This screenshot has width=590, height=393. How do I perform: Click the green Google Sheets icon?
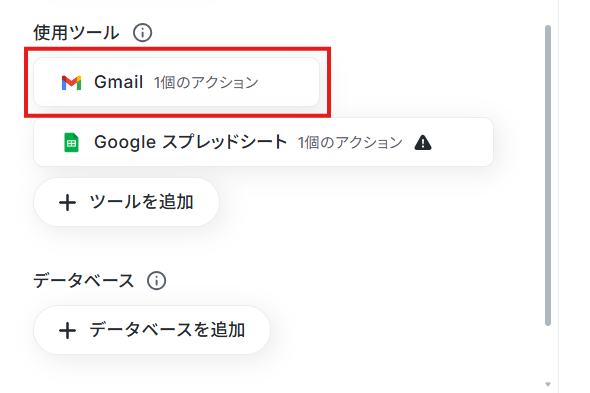click(x=71, y=142)
